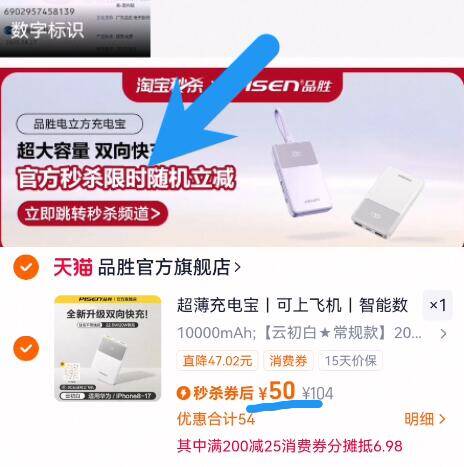Tap the 优惠合计54 discount summary text
The height and width of the screenshot is (467, 464).
point(216,419)
